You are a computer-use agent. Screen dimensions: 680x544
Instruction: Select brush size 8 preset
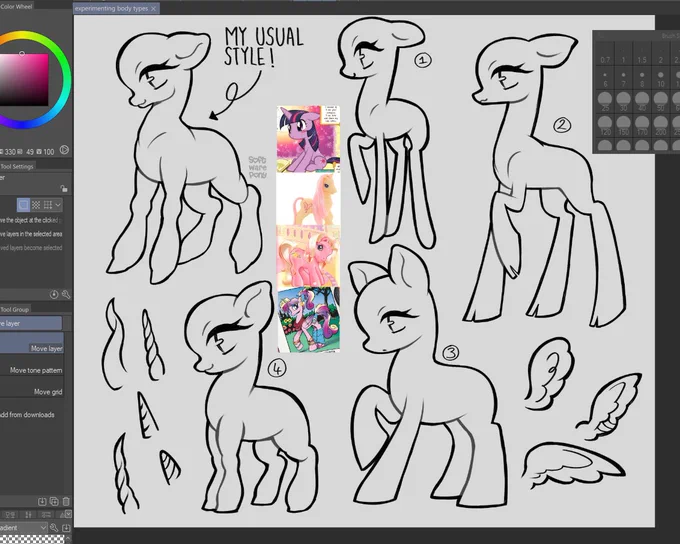click(642, 78)
